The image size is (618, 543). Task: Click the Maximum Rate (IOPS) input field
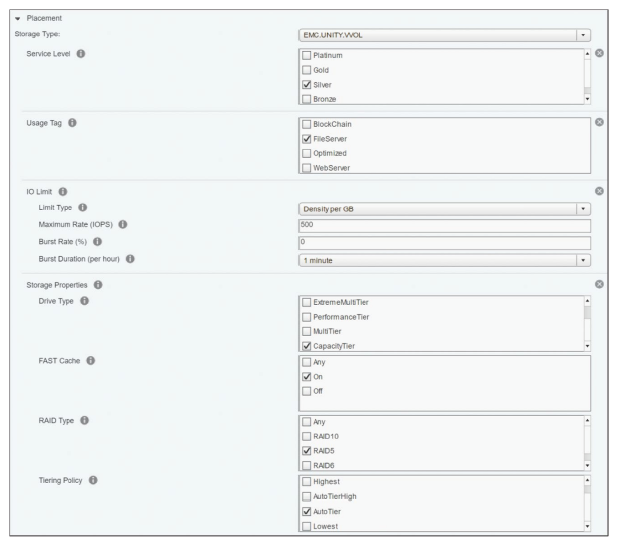click(444, 225)
